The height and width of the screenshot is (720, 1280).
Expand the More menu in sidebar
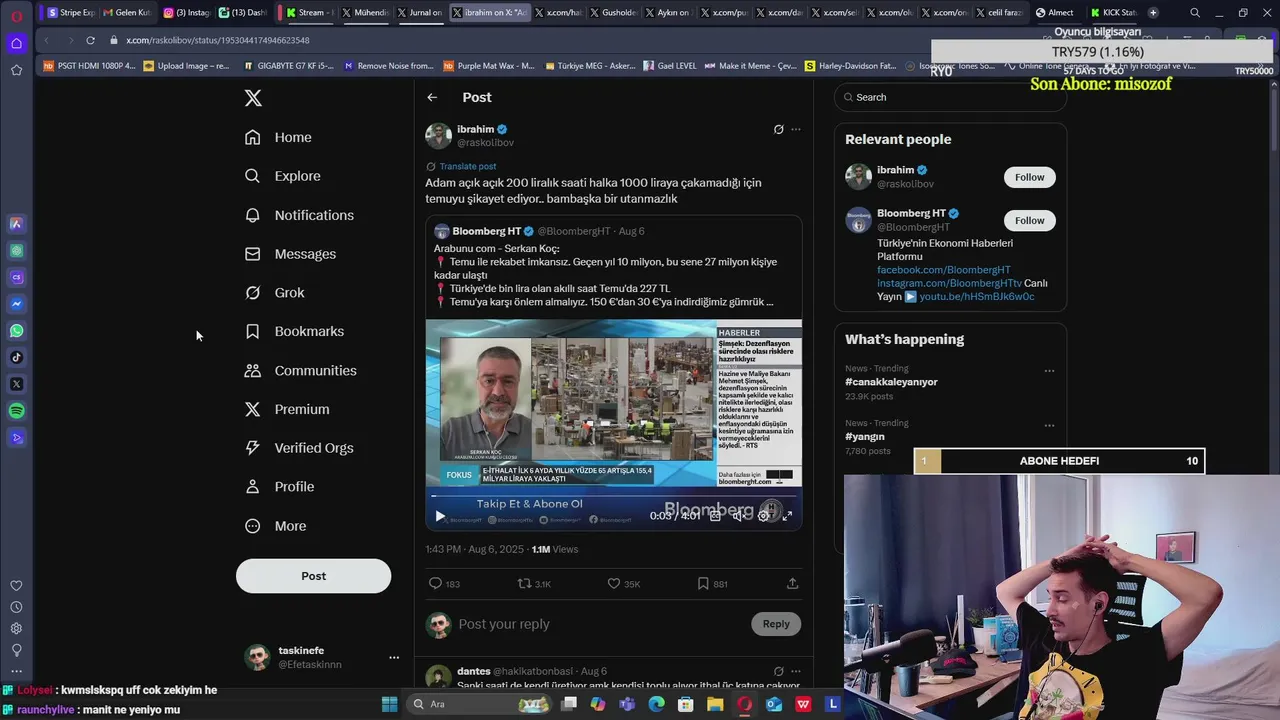coord(277,526)
